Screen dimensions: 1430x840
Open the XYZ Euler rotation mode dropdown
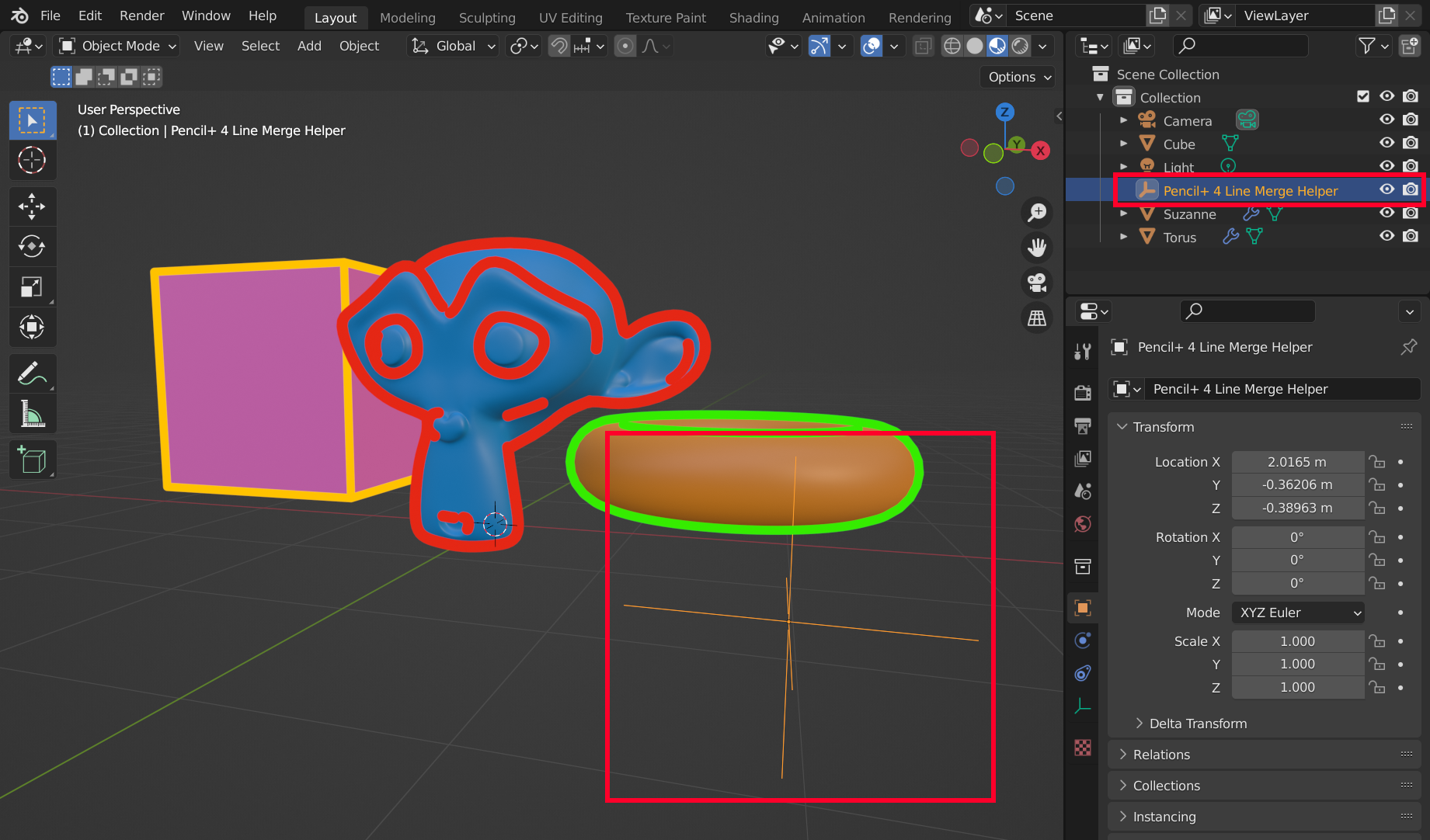coord(1298,613)
